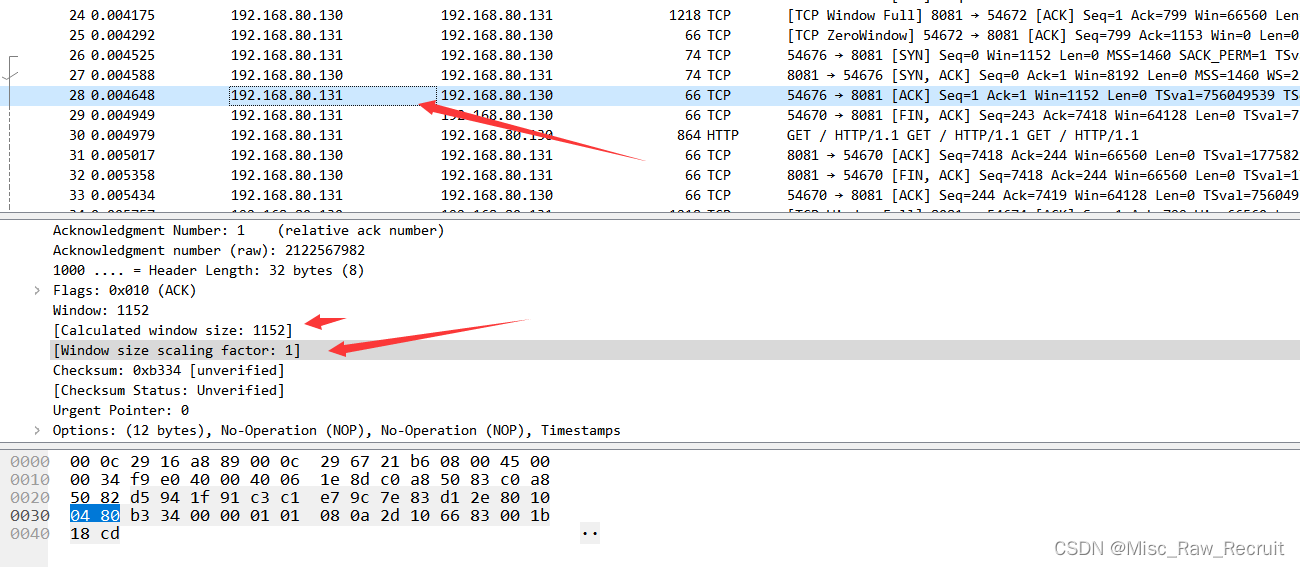Viewport: 1300px width, 567px height.
Task: Select packet 28 at time 0.004648
Action: (x=650, y=95)
